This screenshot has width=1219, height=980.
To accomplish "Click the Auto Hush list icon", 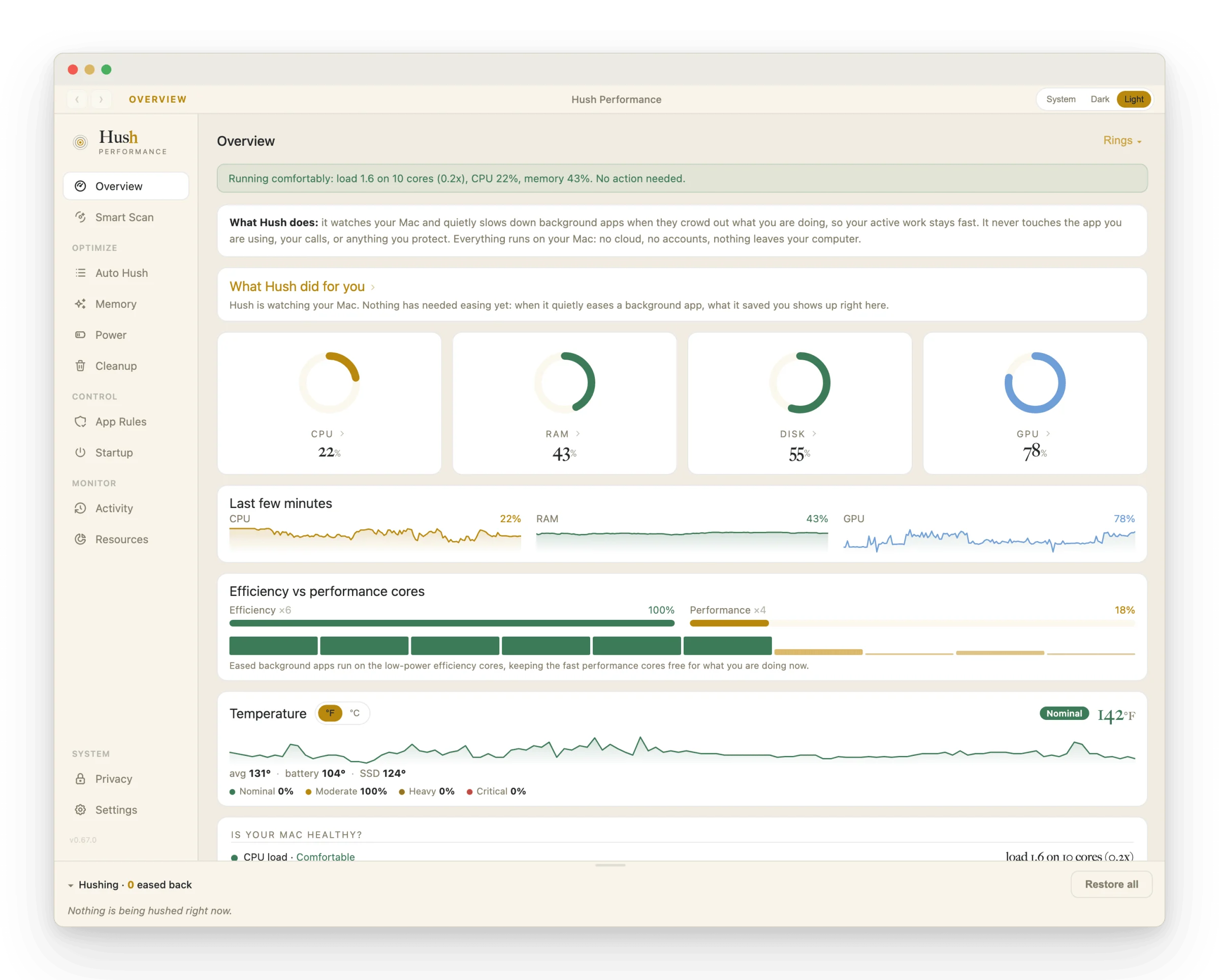I will (80, 273).
